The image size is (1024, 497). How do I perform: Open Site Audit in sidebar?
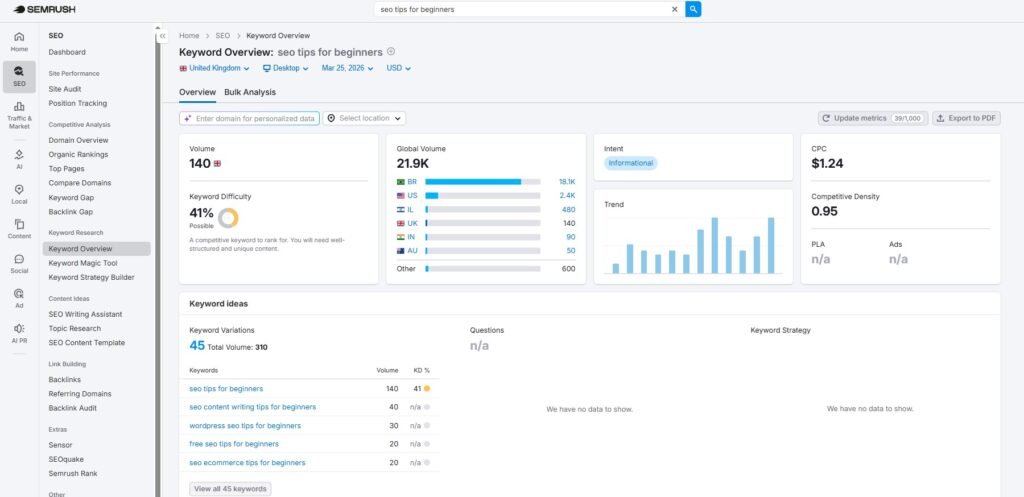coord(65,89)
